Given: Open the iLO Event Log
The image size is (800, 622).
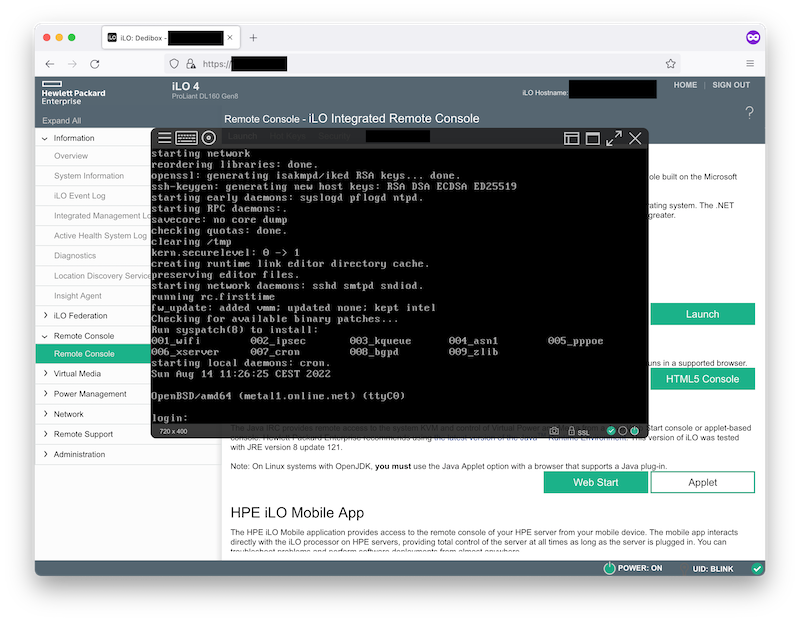Looking at the screenshot, I should point(80,195).
